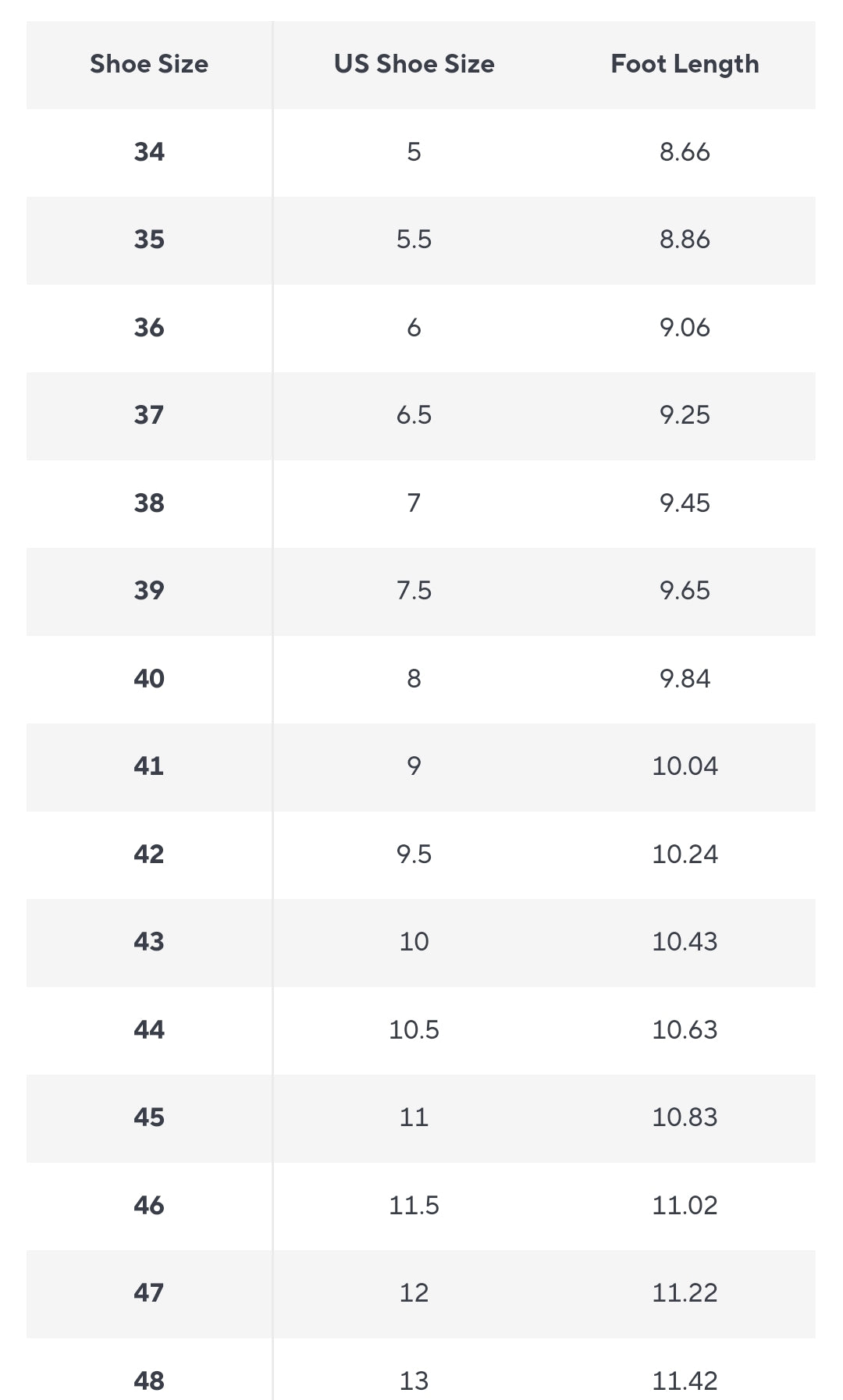The height and width of the screenshot is (1400, 843).
Task: Select foot length 10.43 cell
Action: 685,941
